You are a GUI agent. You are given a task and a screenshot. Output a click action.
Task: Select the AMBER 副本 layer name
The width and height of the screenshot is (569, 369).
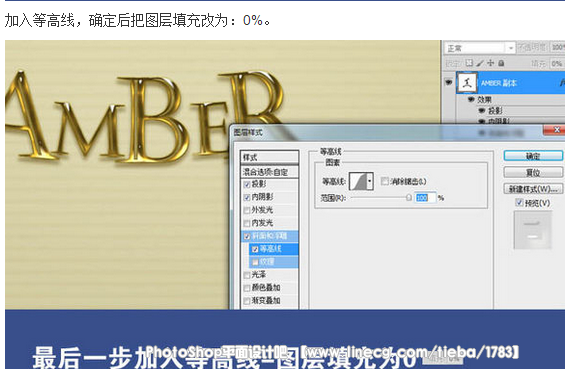tap(498, 83)
